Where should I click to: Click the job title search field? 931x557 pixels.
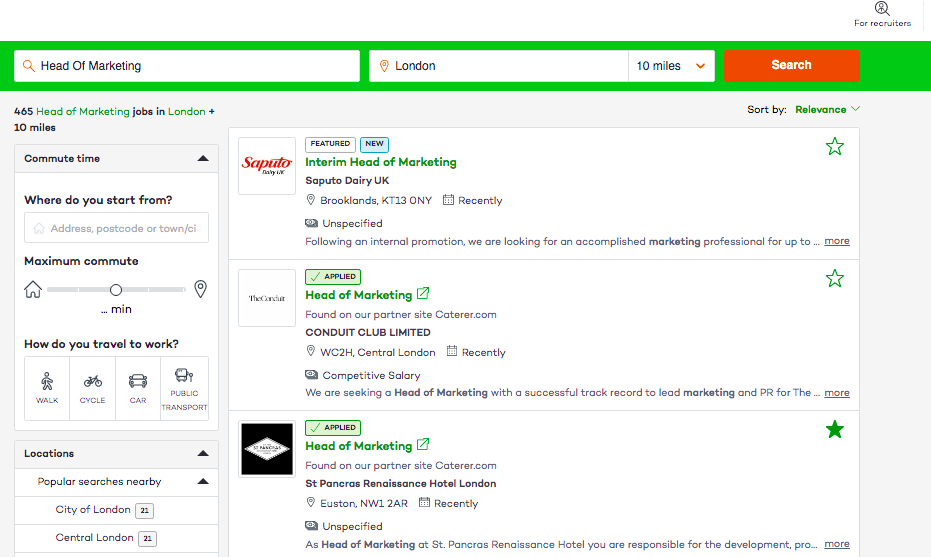click(x=187, y=66)
